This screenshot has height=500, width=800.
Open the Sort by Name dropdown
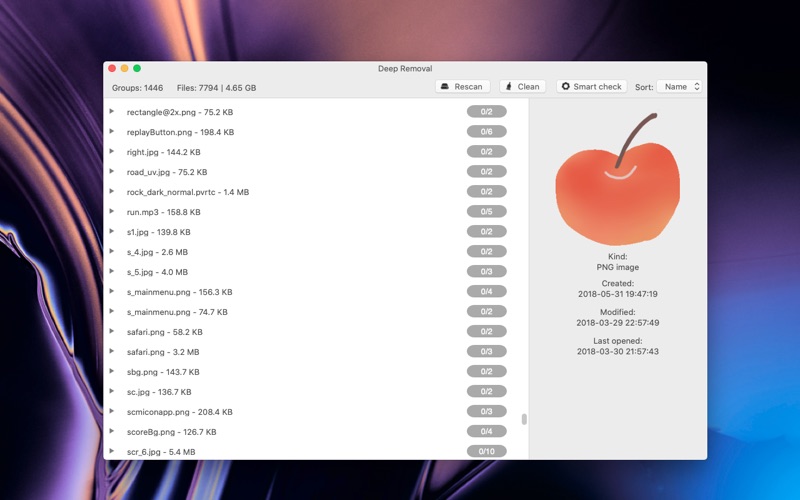[680, 87]
